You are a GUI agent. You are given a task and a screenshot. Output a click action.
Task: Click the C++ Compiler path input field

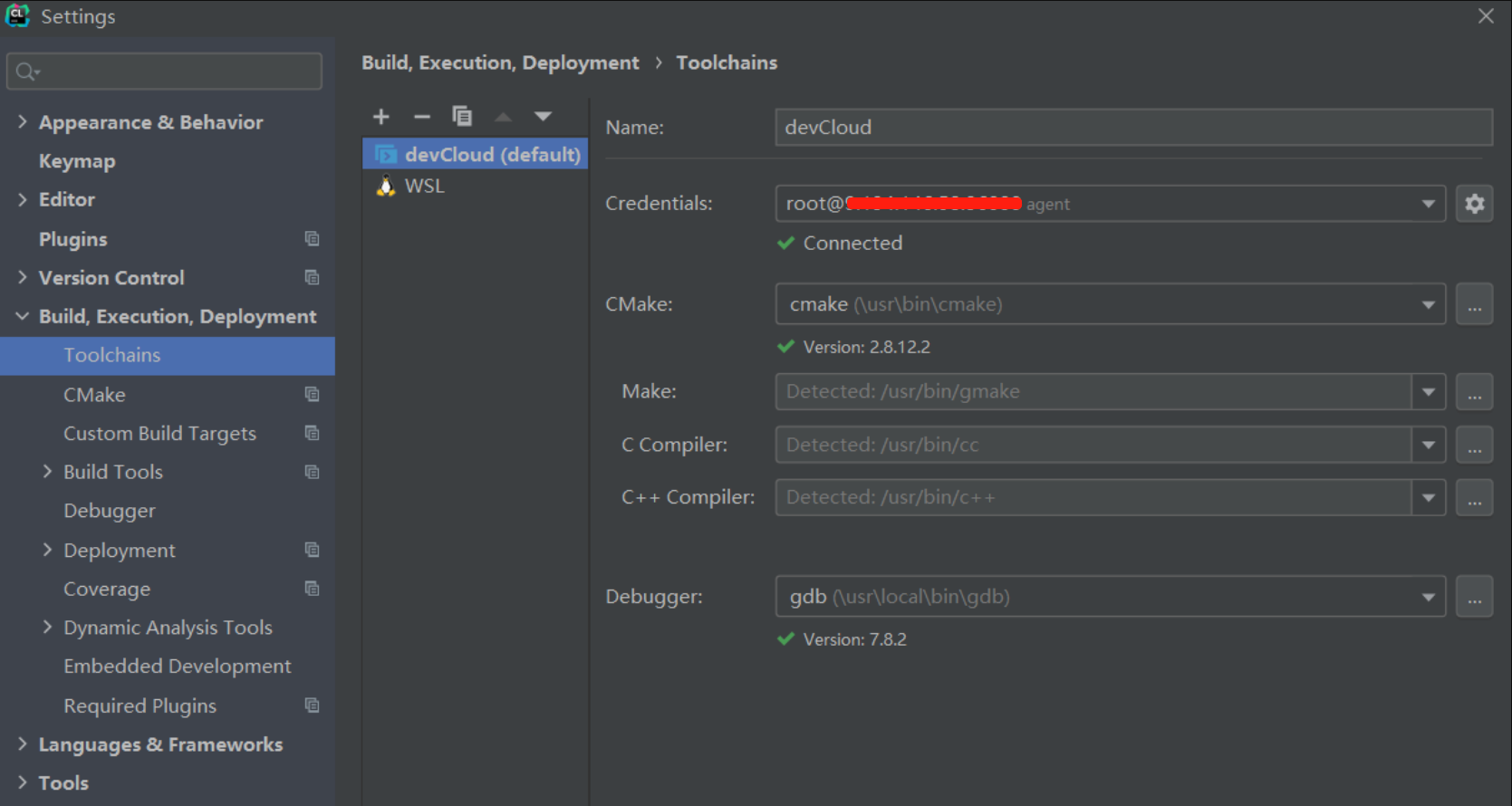click(1093, 497)
